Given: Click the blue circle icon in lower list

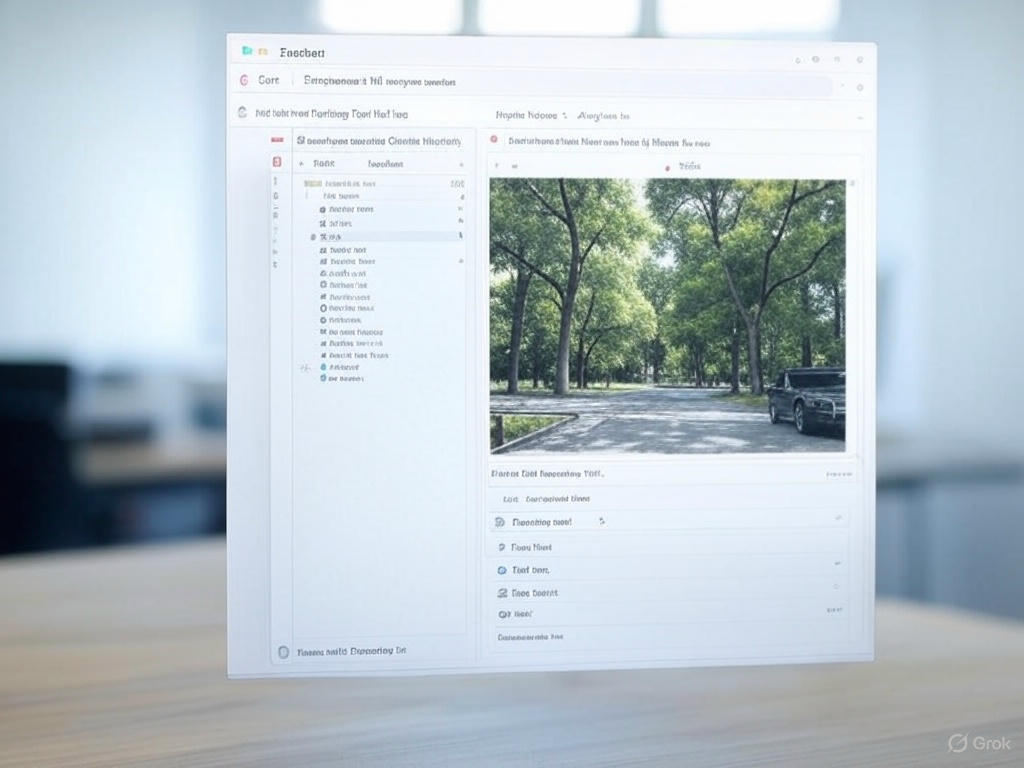Looking at the screenshot, I should coord(502,570).
